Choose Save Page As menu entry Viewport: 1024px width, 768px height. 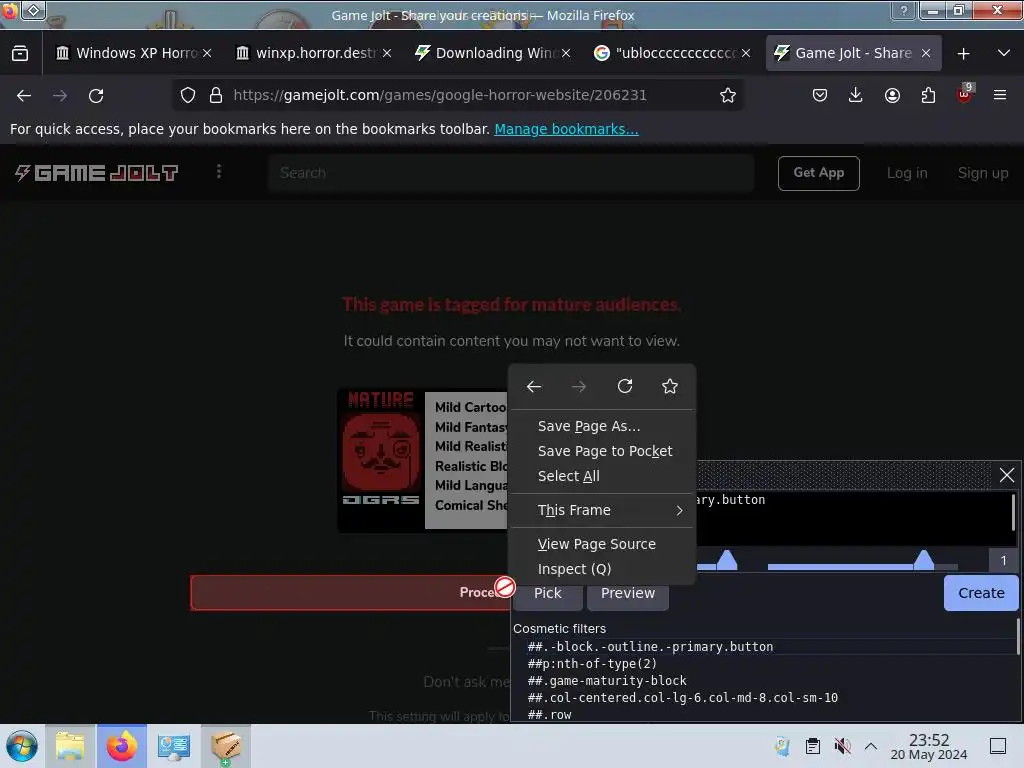[603, 426]
